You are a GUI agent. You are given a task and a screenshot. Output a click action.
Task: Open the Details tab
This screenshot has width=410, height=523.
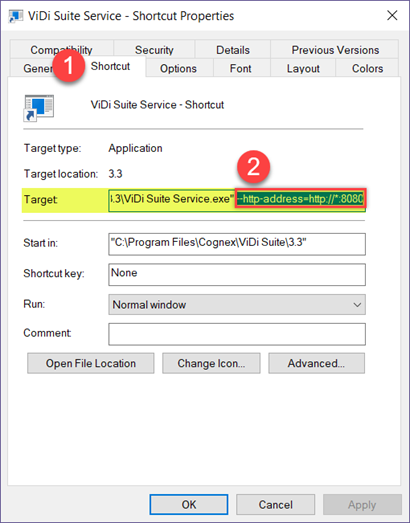[233, 50]
